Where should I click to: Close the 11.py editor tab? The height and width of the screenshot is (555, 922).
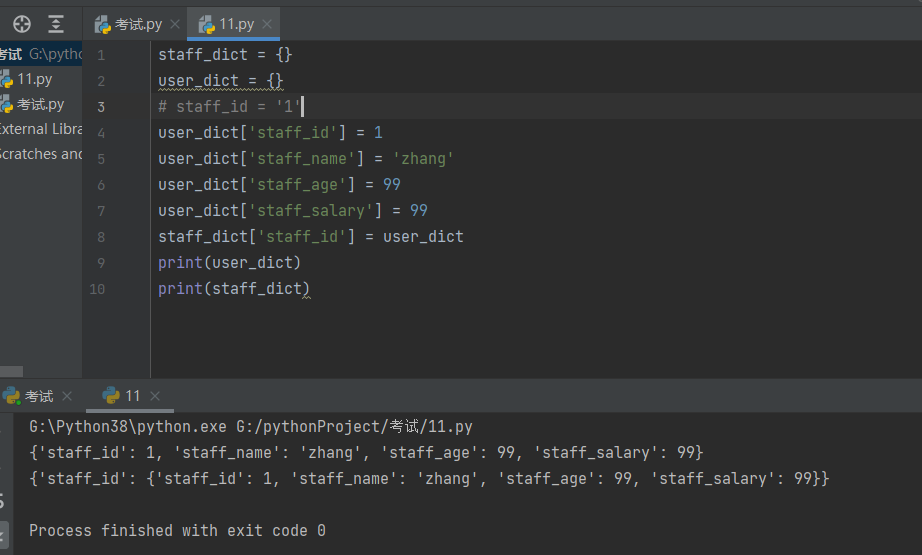tap(267, 24)
